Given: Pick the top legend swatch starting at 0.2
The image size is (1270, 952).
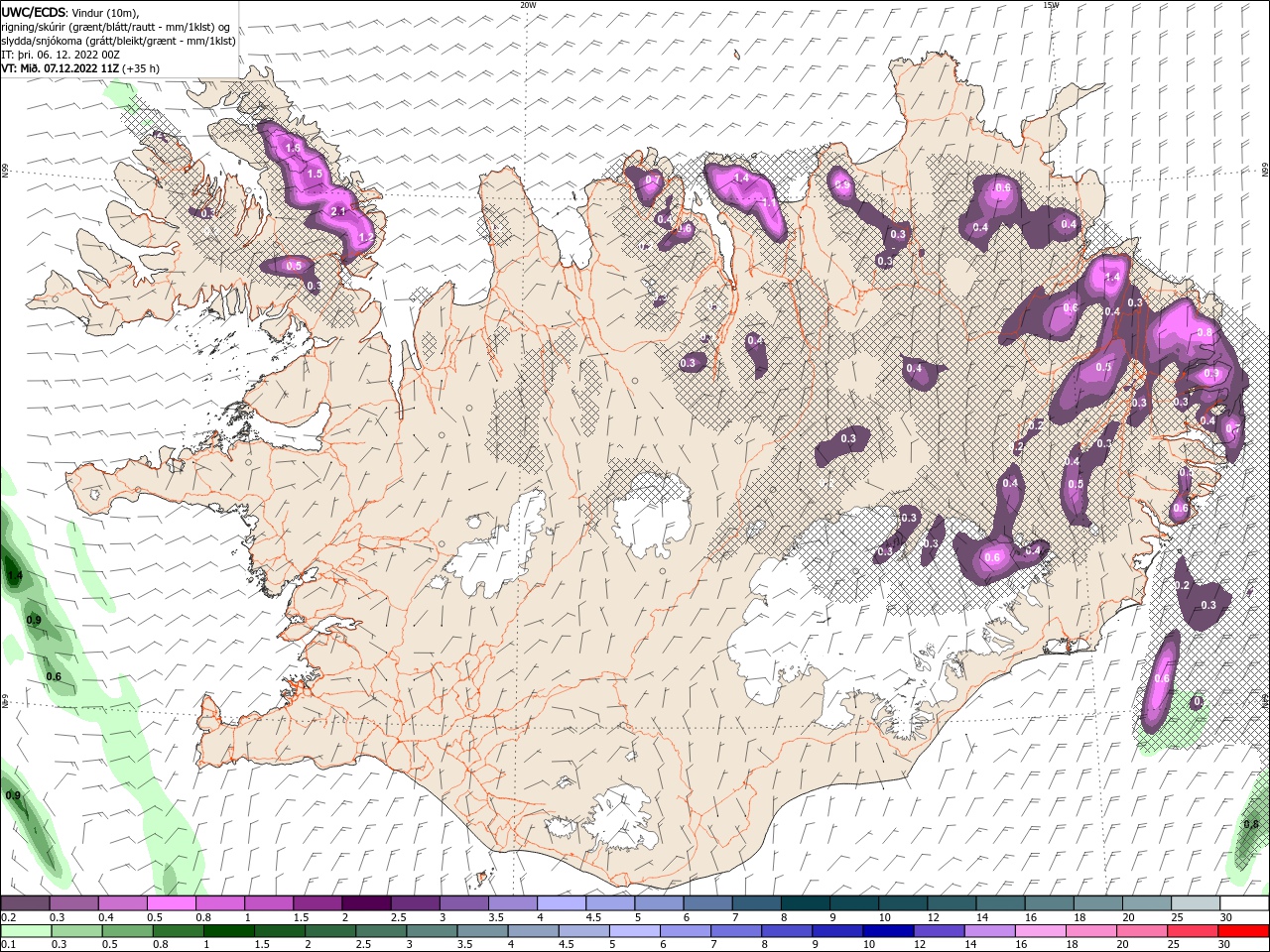Looking at the screenshot, I should [25, 903].
